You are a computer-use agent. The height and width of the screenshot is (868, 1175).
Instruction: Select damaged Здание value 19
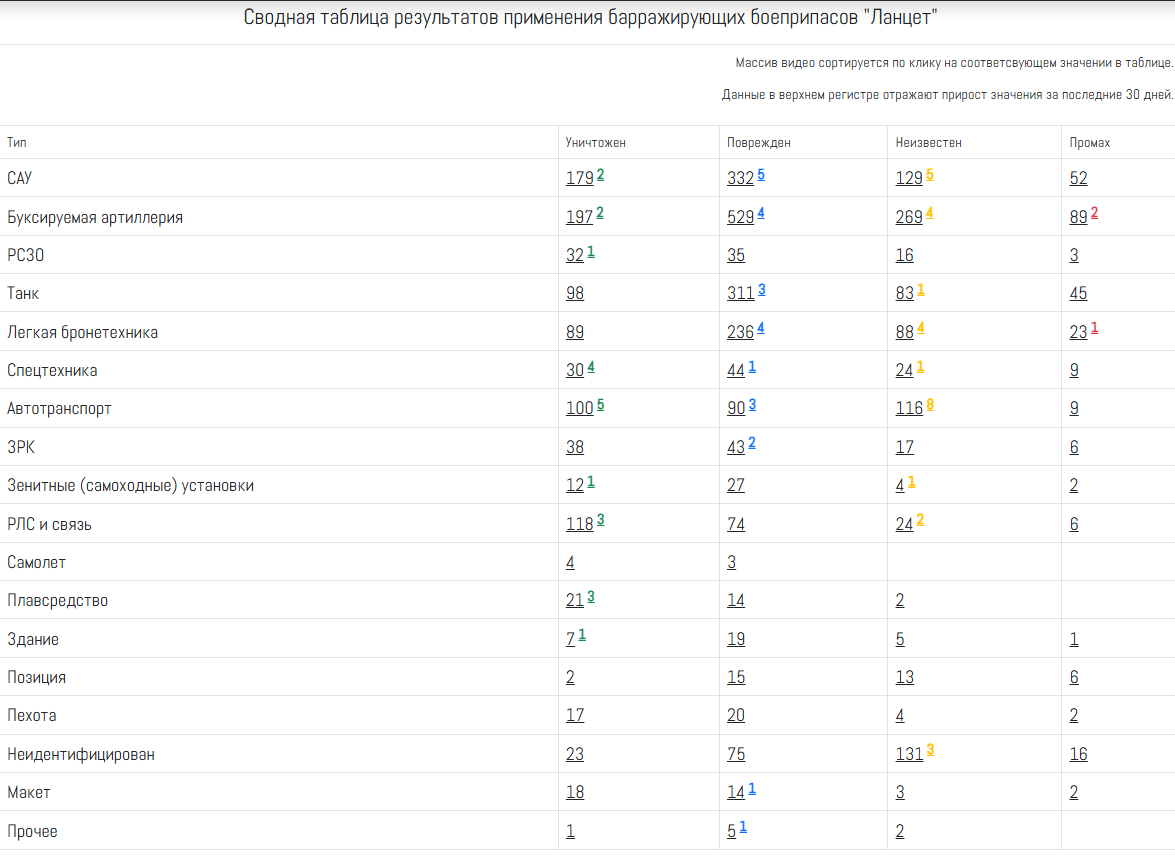736,640
